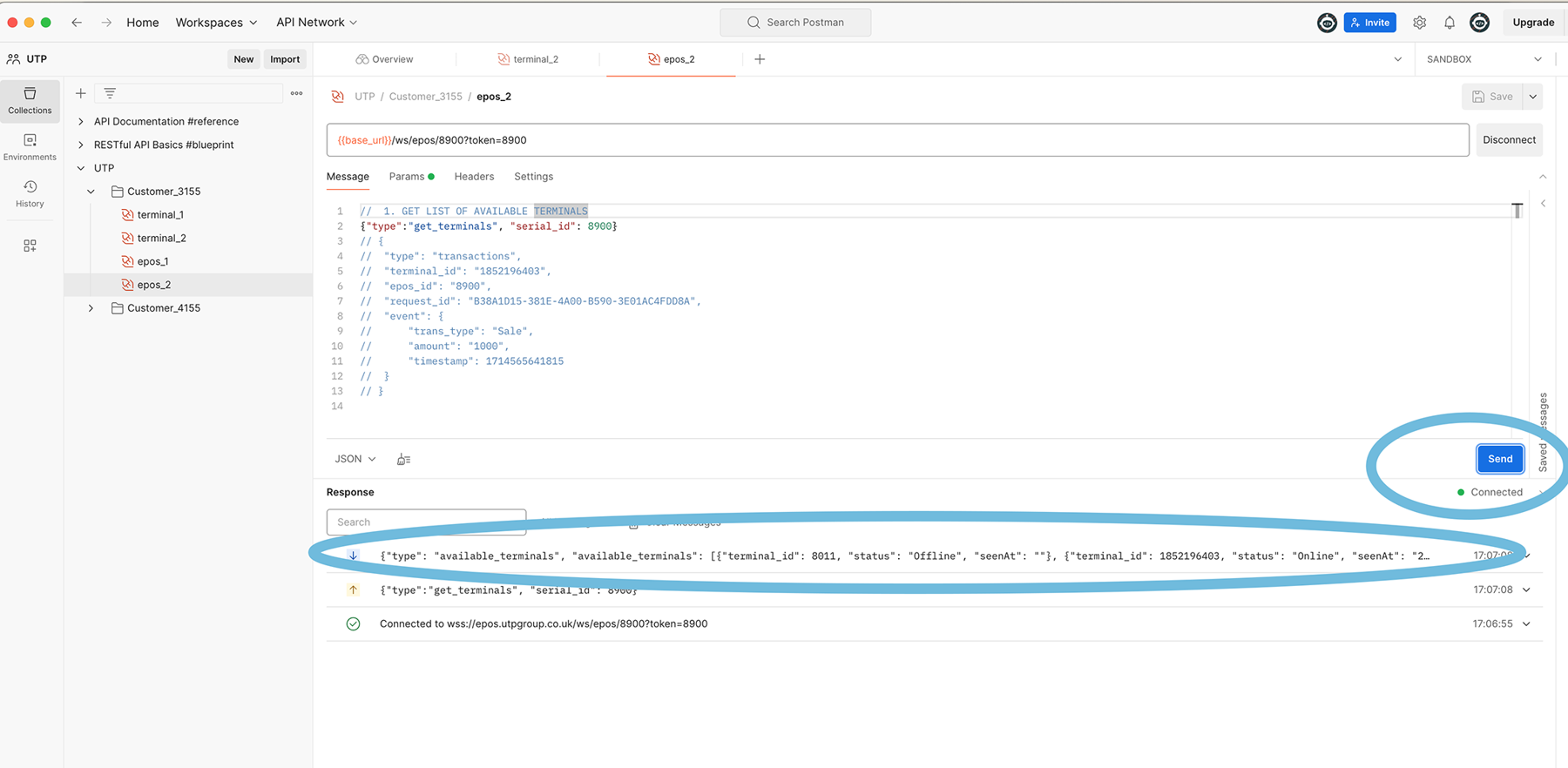
Task: Switch to the terminal_2 tab
Action: click(528, 59)
